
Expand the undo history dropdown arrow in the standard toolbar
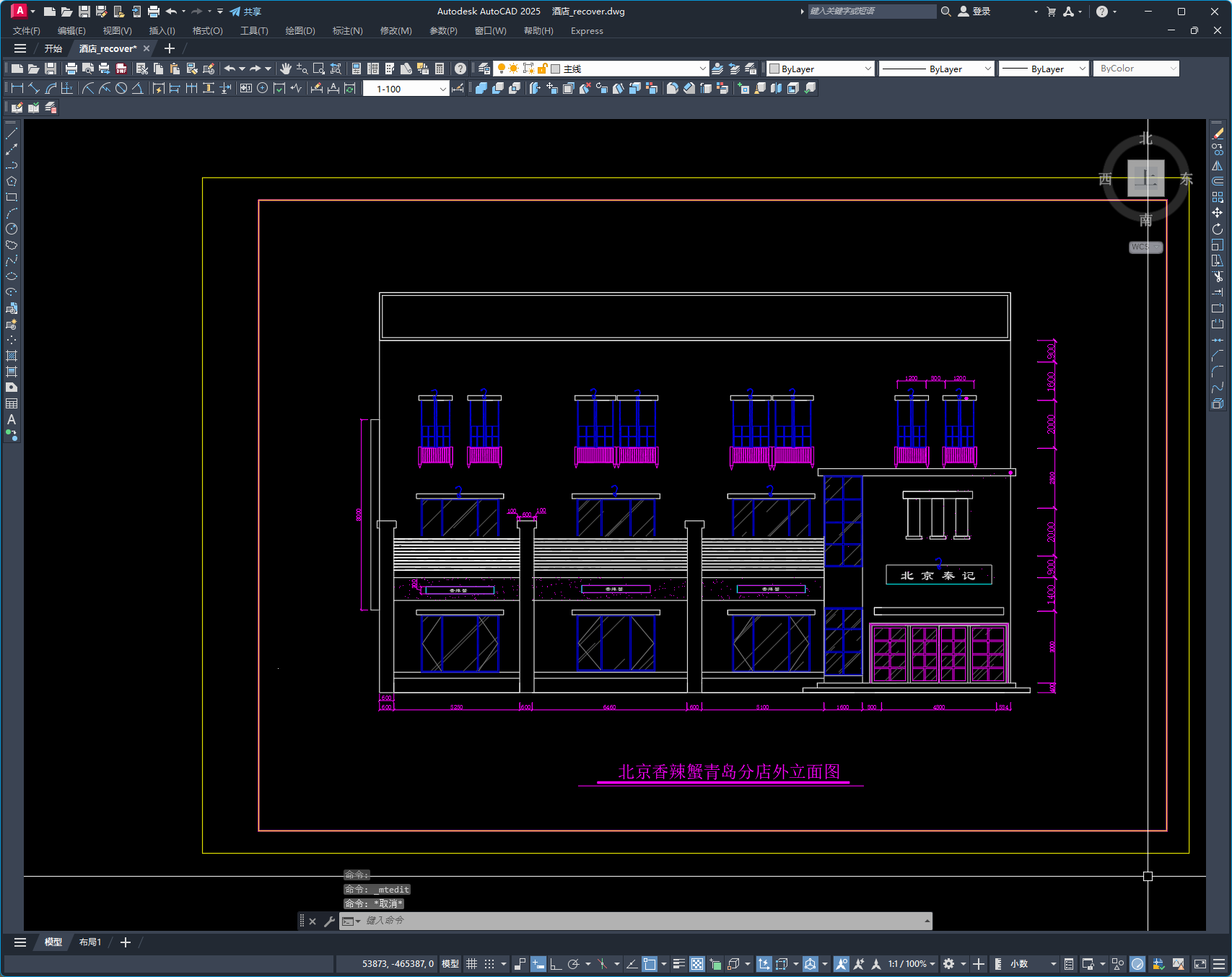242,69
